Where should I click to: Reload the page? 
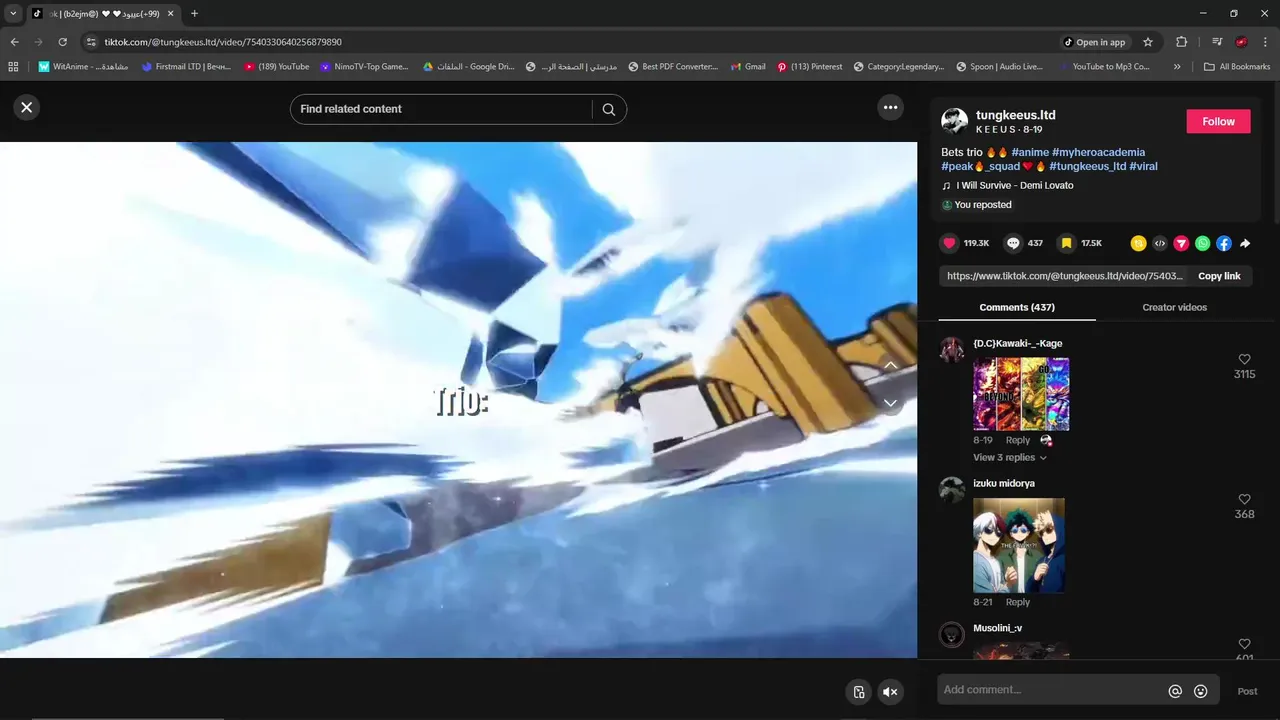62,42
